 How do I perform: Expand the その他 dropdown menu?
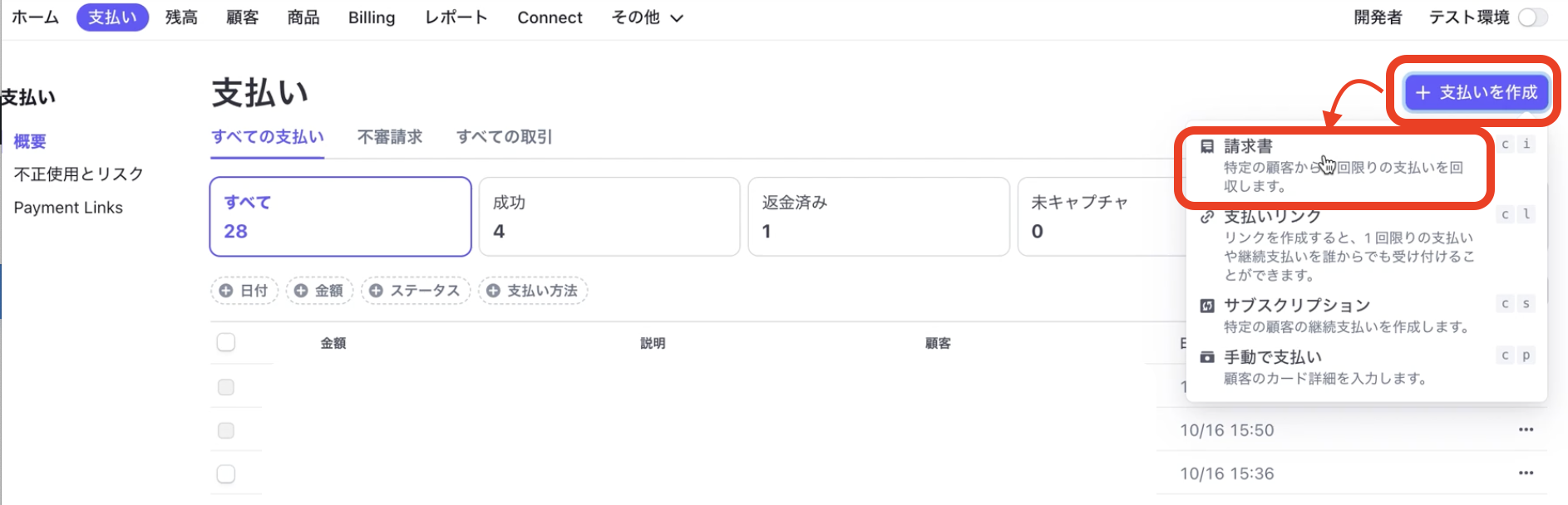[x=647, y=17]
